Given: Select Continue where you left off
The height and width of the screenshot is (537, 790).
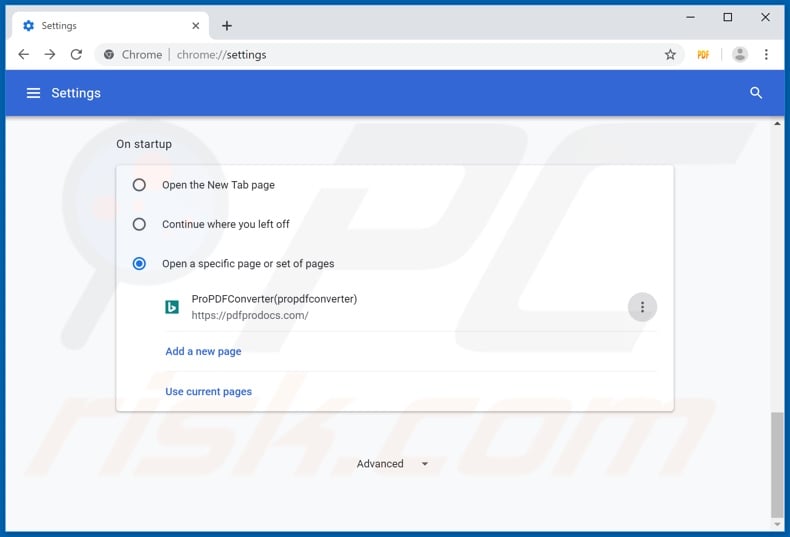Looking at the screenshot, I should coord(139,224).
